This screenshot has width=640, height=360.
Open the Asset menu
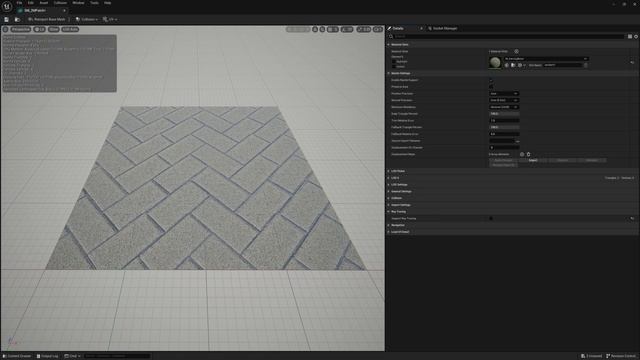pos(44,3)
